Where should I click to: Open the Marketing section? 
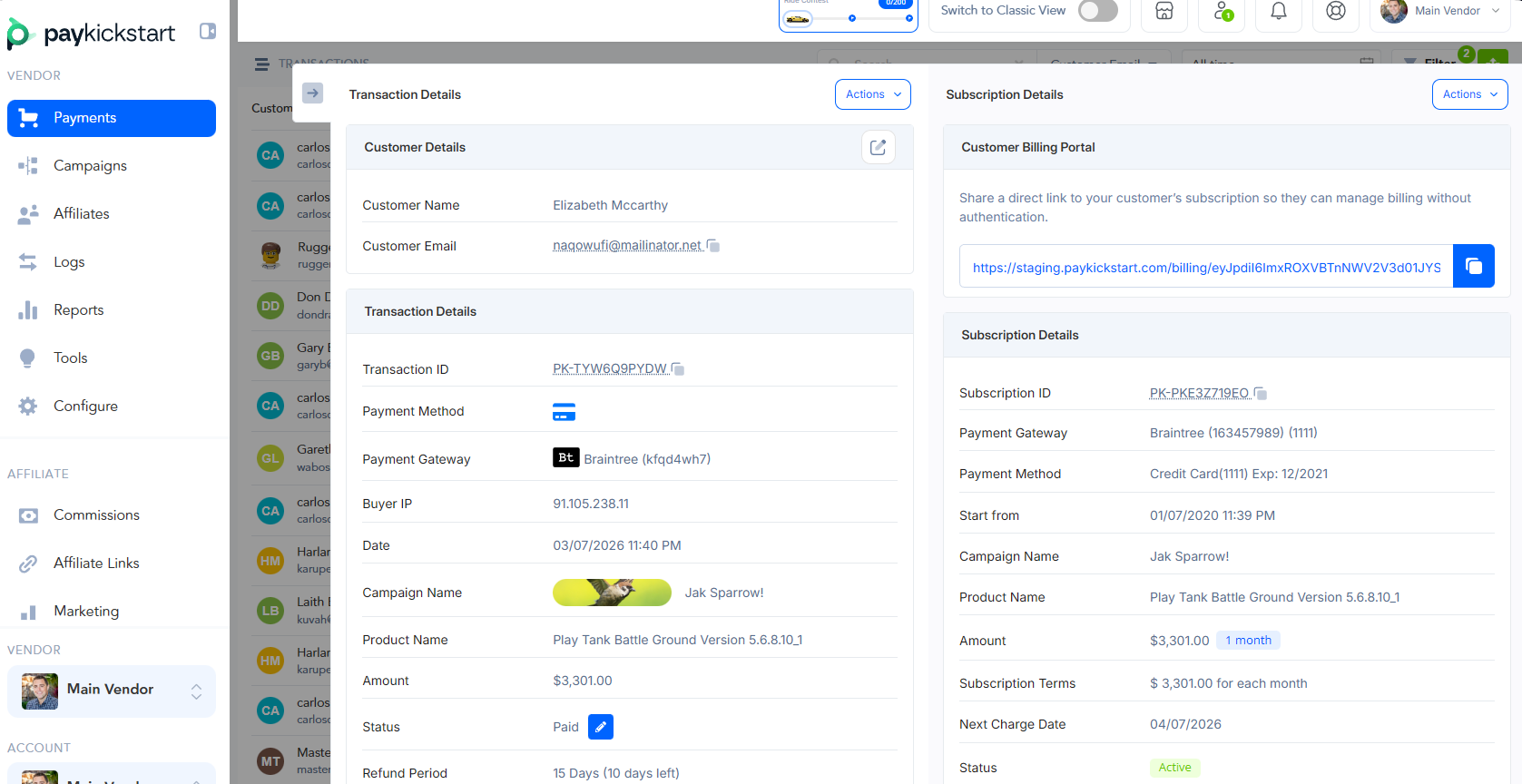click(112, 612)
